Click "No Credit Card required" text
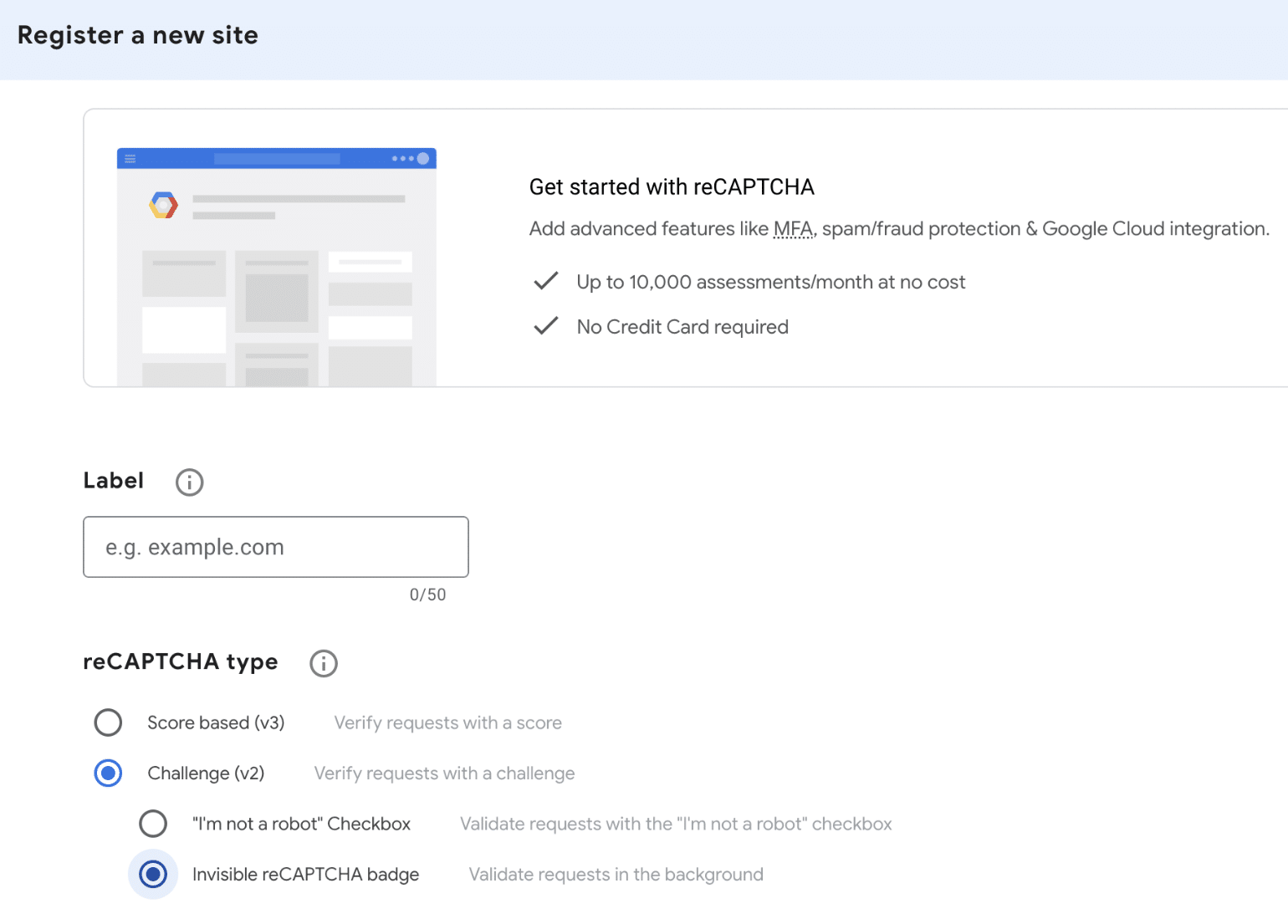 pyautogui.click(x=682, y=327)
